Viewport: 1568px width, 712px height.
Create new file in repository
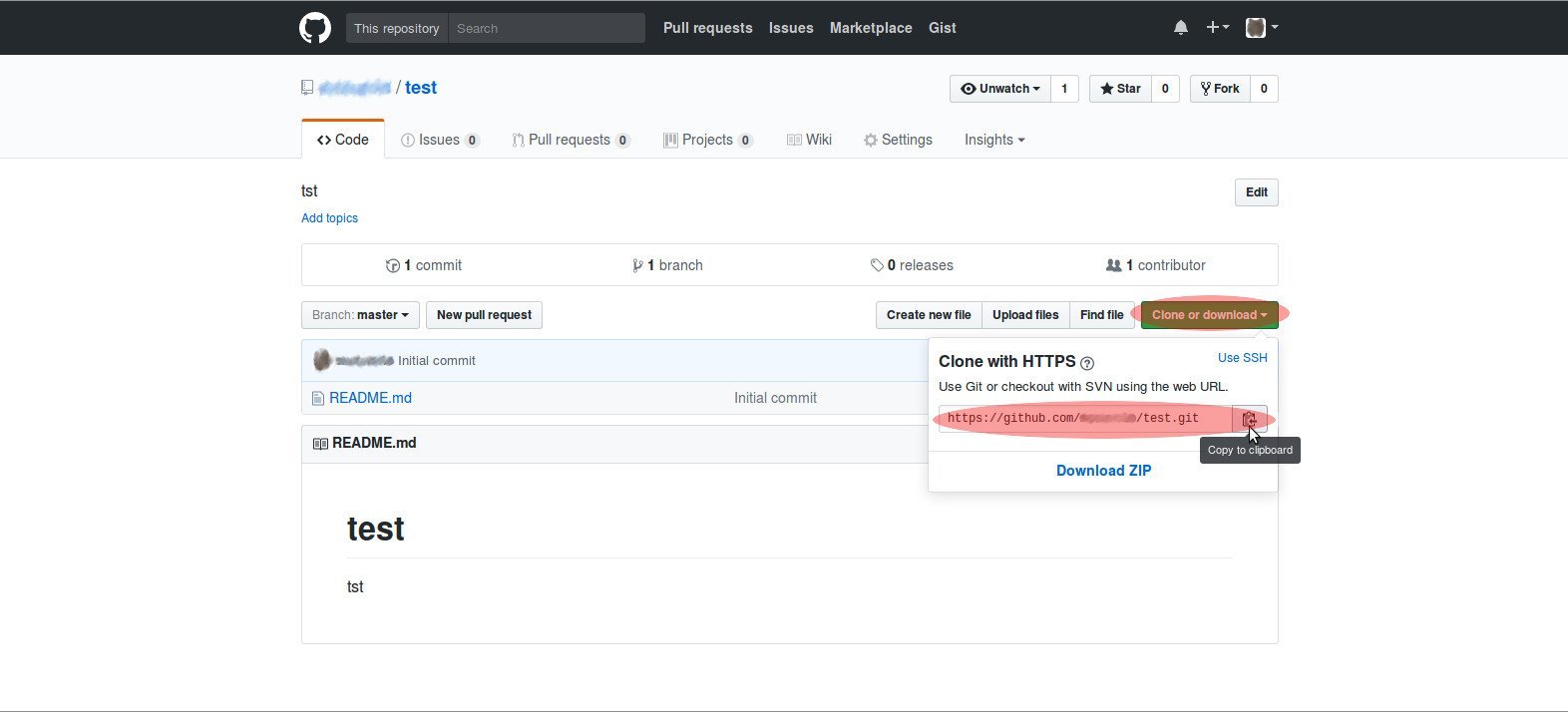pos(929,315)
